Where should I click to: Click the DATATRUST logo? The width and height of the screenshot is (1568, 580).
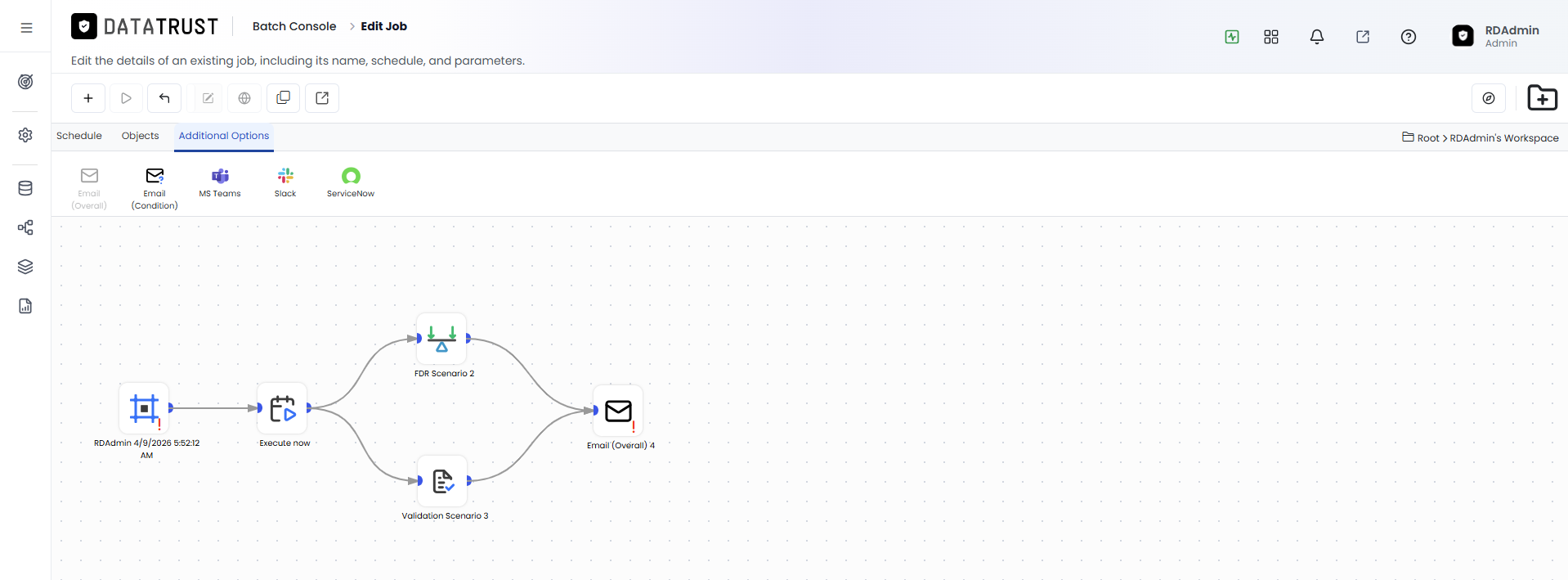(x=145, y=27)
